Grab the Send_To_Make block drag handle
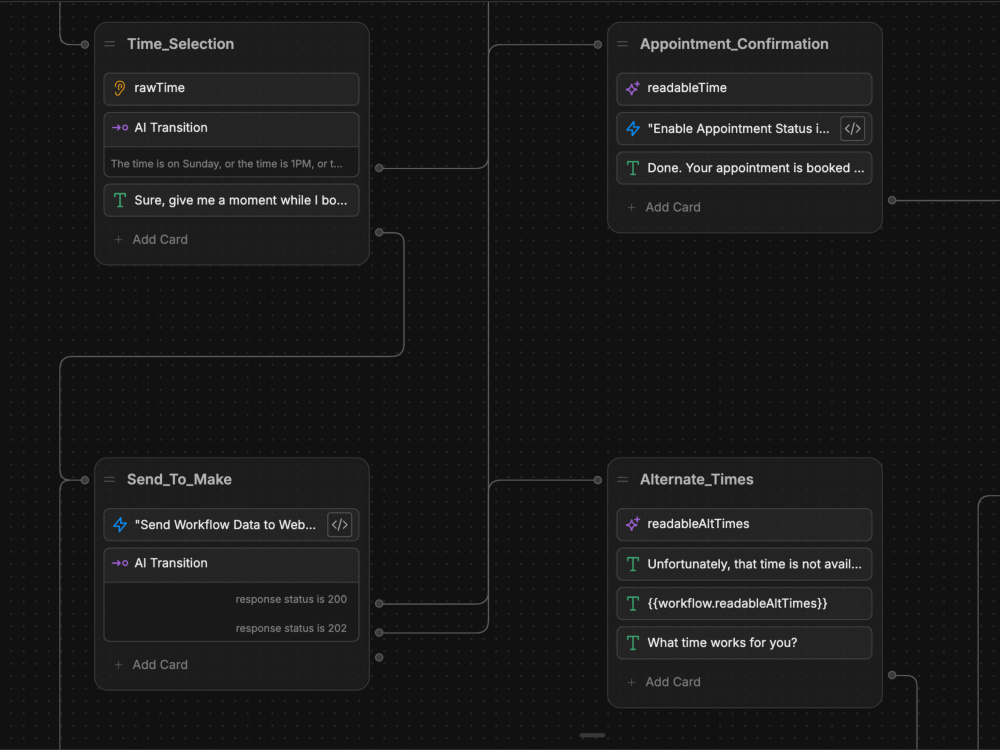1000x750 pixels. (110, 480)
